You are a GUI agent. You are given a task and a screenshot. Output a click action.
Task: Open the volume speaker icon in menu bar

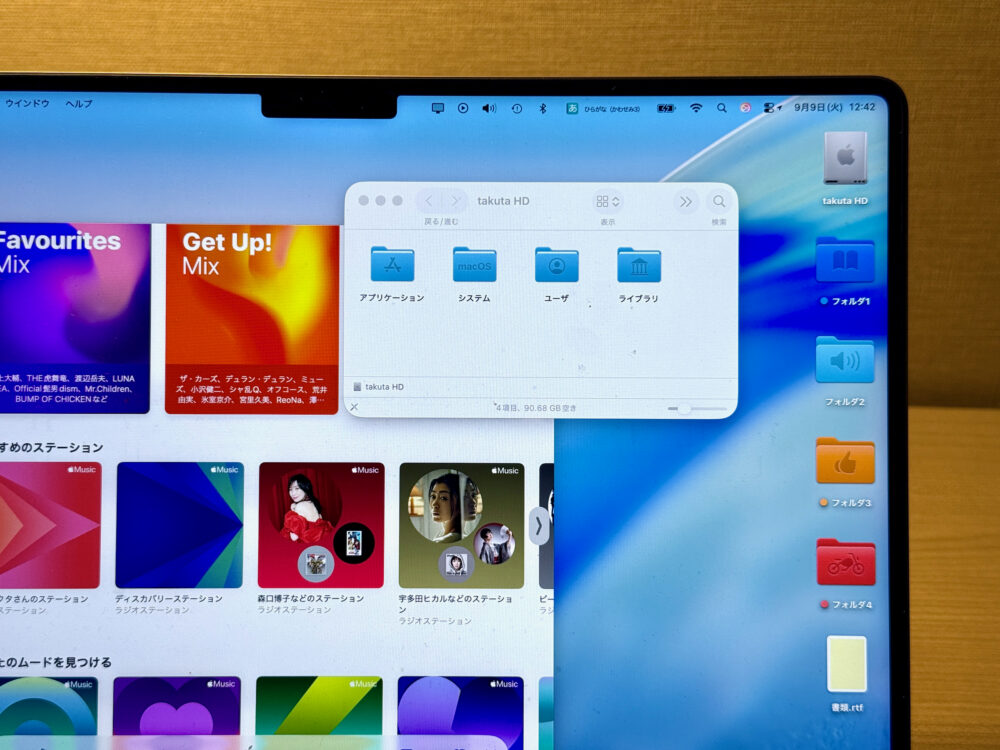click(489, 108)
